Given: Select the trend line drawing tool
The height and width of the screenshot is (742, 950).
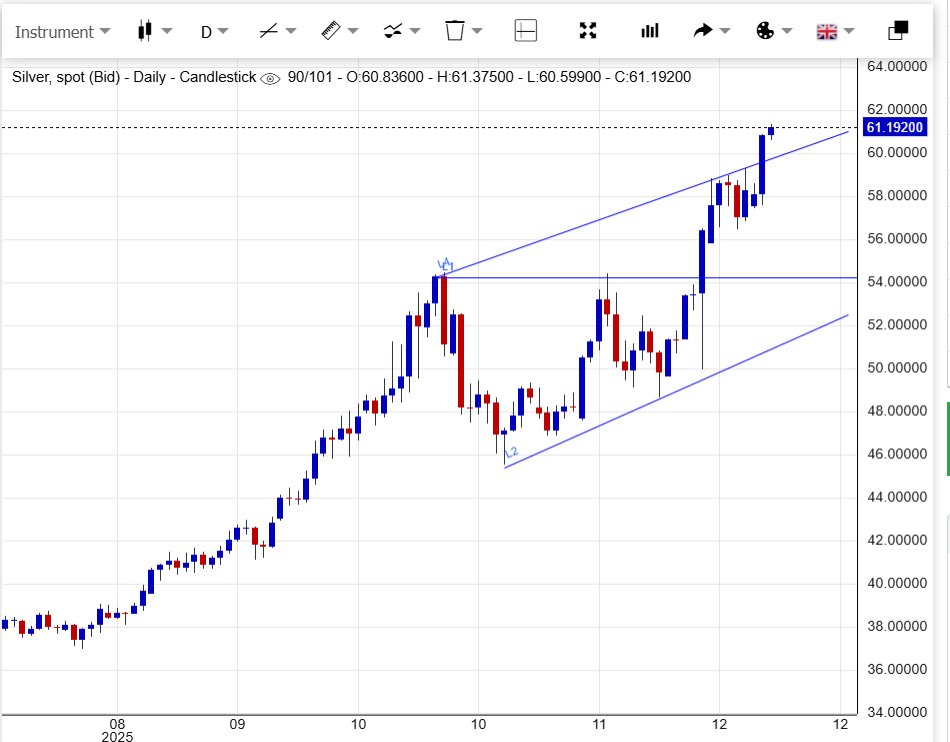Looking at the screenshot, I should tap(268, 31).
